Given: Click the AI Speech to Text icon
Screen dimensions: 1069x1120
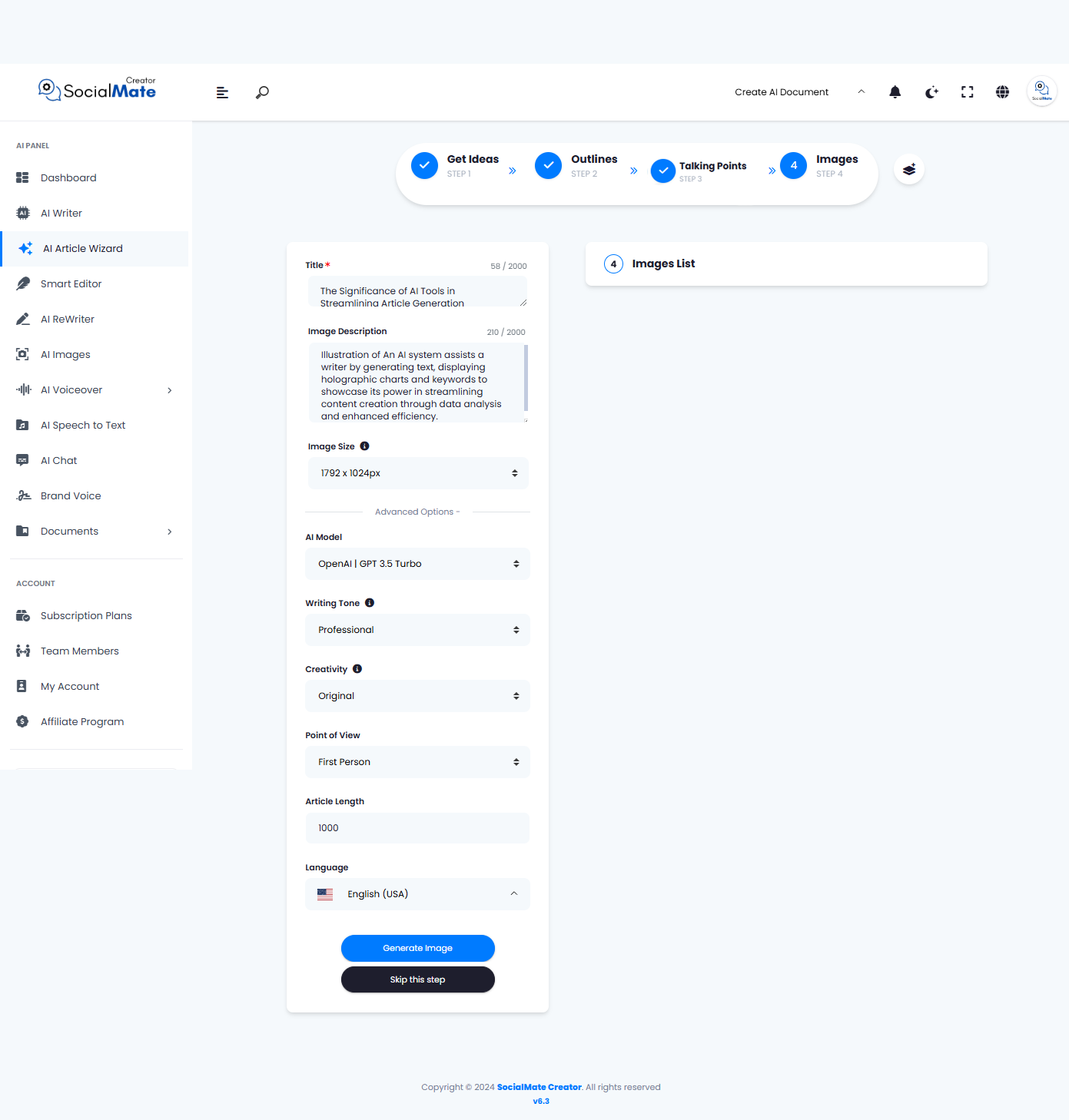Looking at the screenshot, I should [x=22, y=425].
